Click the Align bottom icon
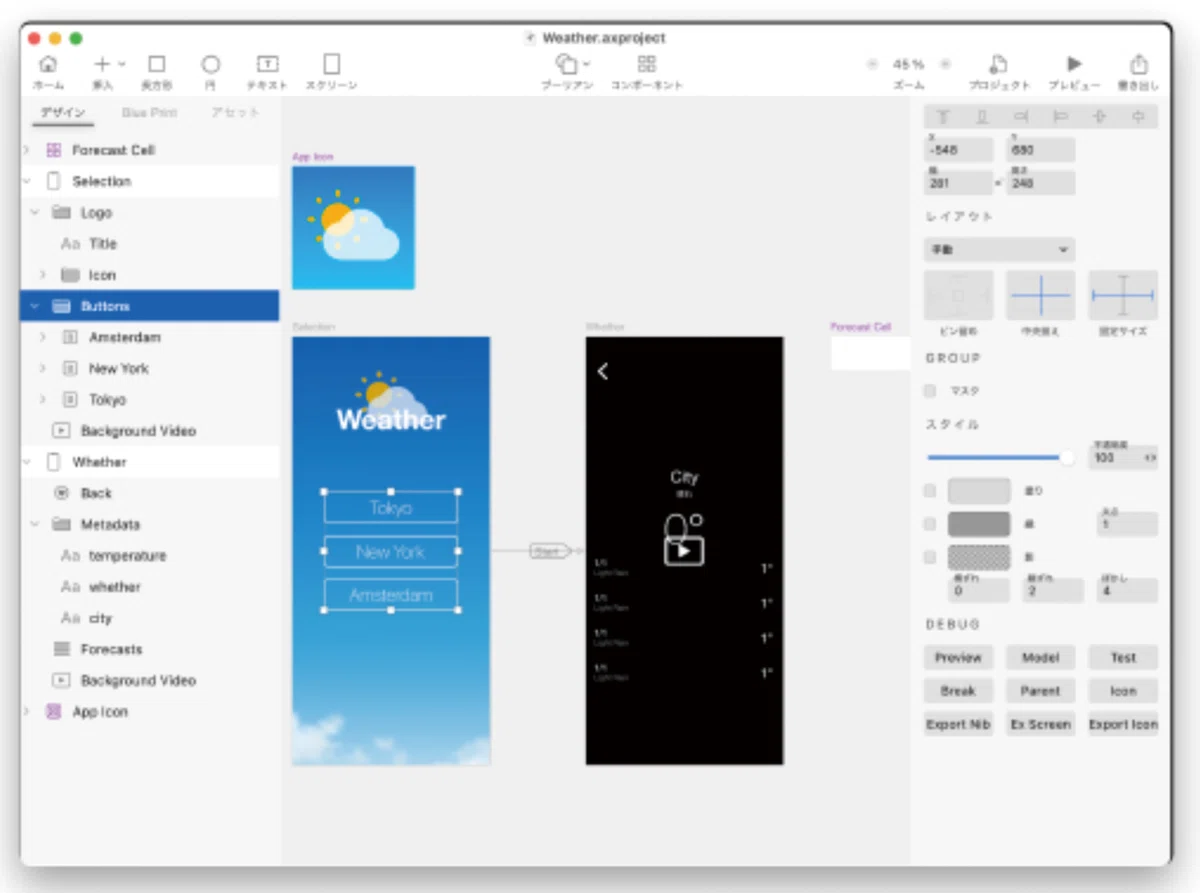The width and height of the screenshot is (1200, 893). click(x=981, y=117)
